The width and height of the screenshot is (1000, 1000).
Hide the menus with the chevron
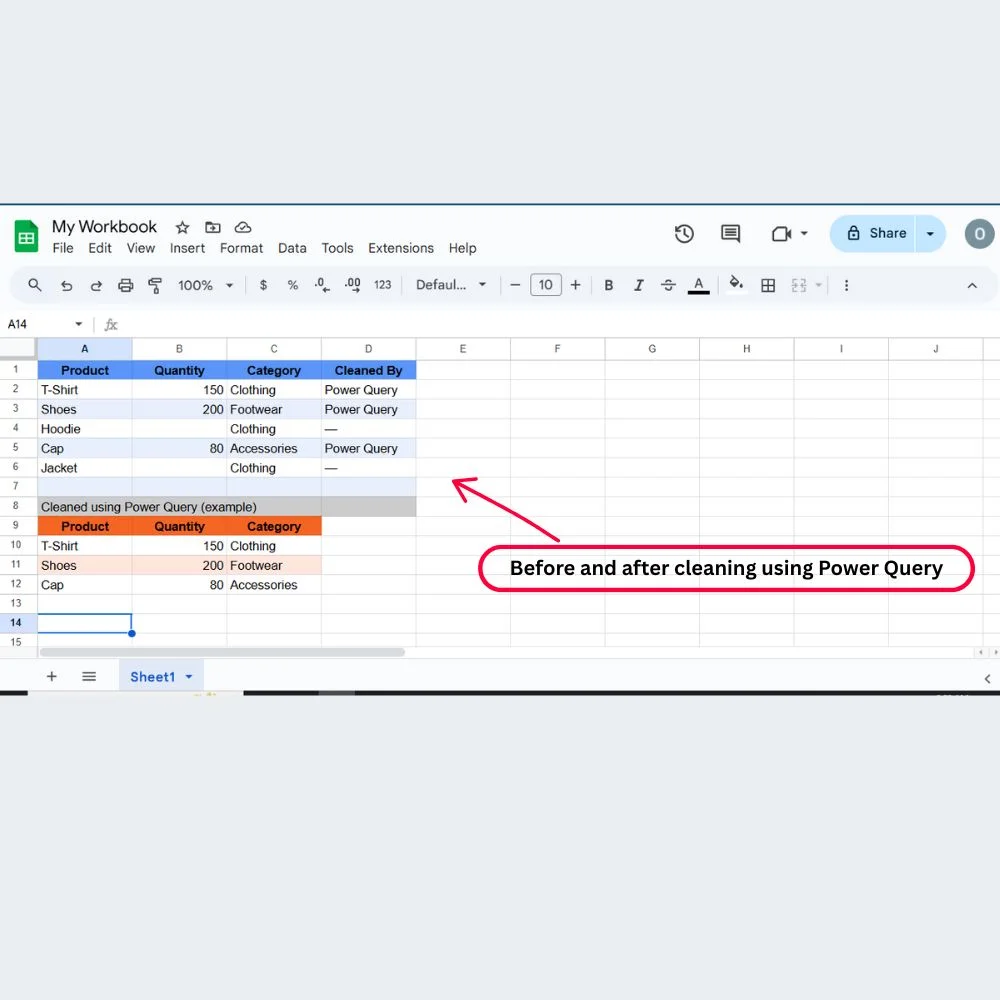(972, 286)
